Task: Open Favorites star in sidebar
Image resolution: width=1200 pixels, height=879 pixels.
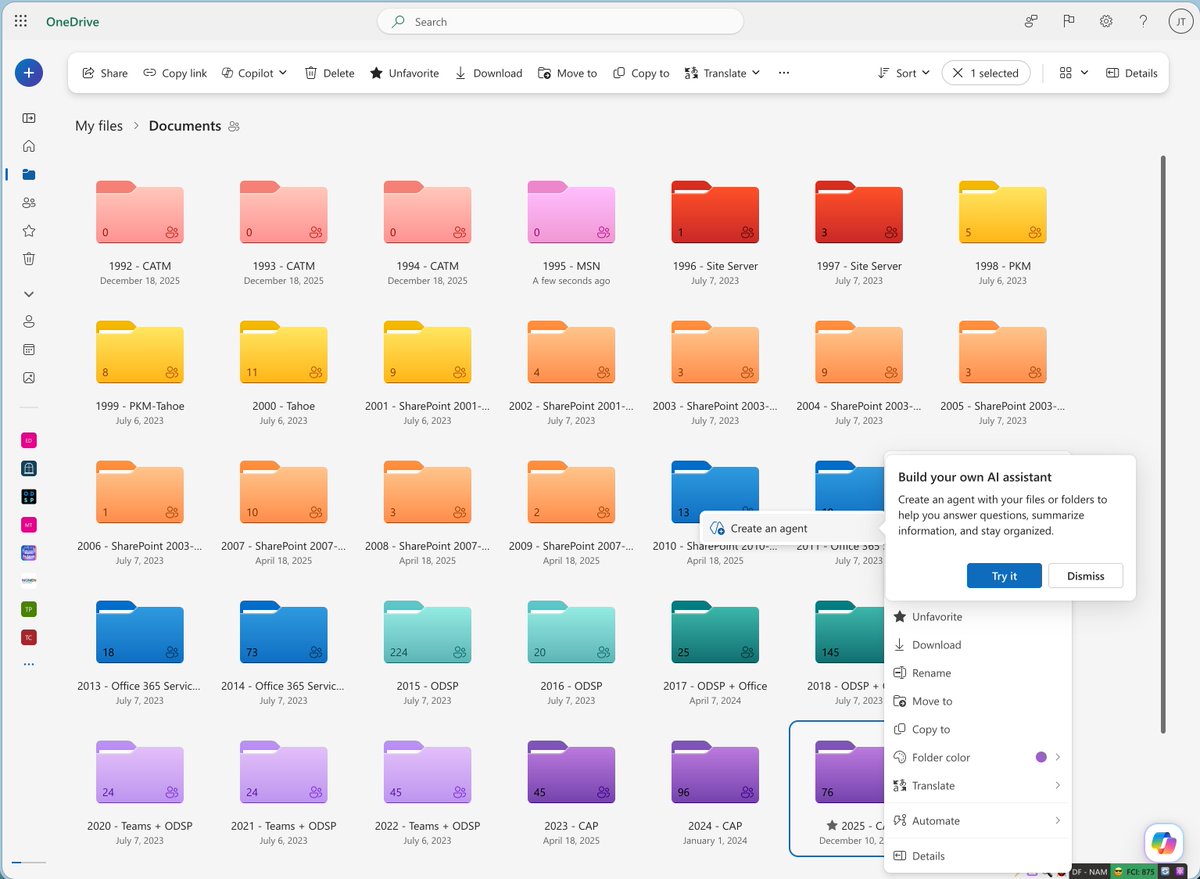Action: [29, 230]
